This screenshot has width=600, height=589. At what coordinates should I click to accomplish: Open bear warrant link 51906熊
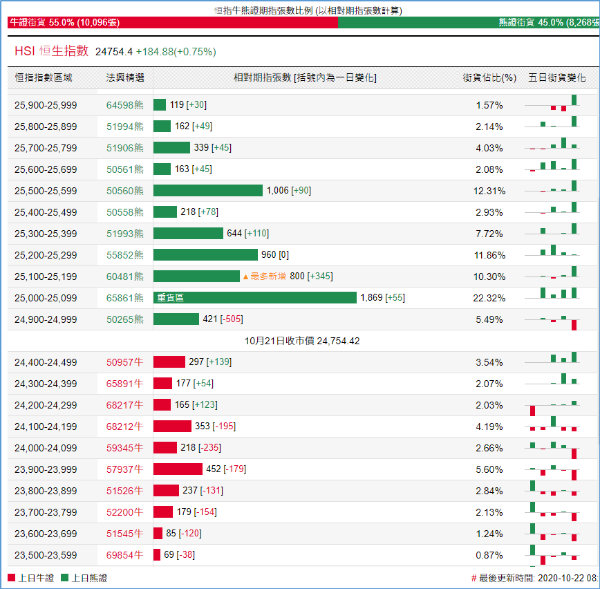click(x=125, y=148)
